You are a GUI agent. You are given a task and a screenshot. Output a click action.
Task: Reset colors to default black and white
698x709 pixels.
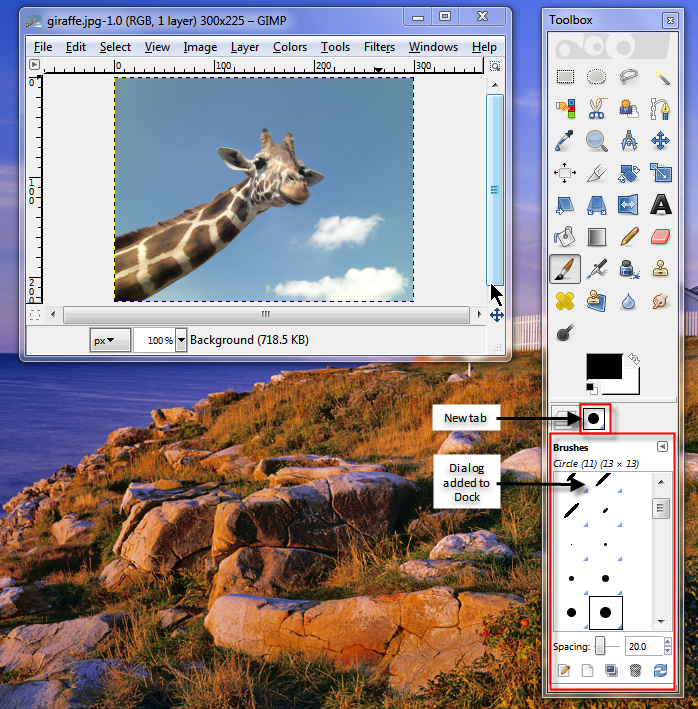tap(592, 388)
